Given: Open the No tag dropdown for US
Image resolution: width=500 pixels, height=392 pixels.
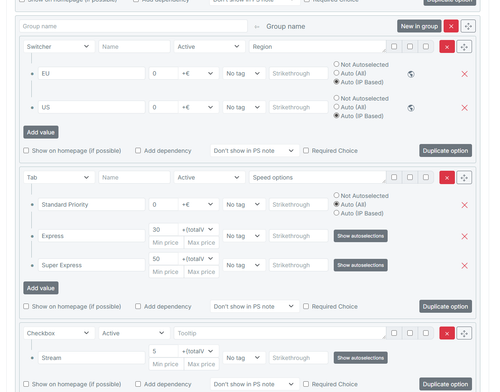Looking at the screenshot, I should click(244, 107).
